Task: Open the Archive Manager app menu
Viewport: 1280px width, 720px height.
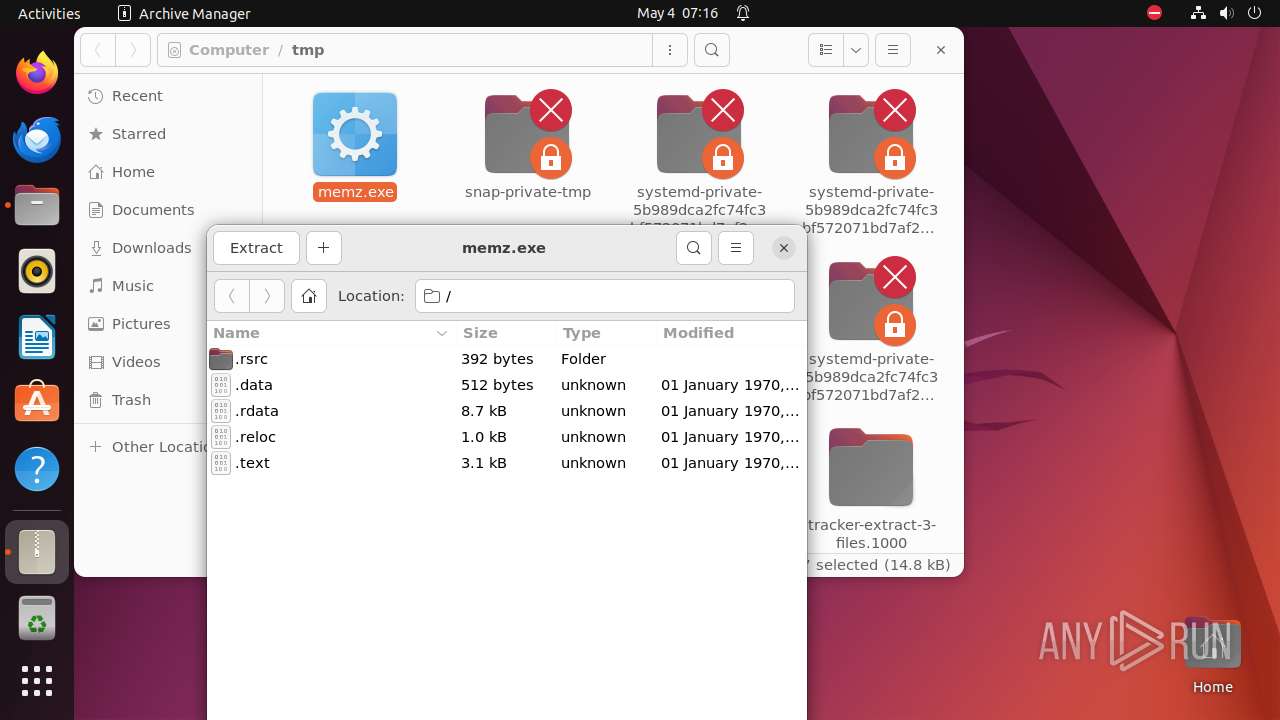Action: 184,13
